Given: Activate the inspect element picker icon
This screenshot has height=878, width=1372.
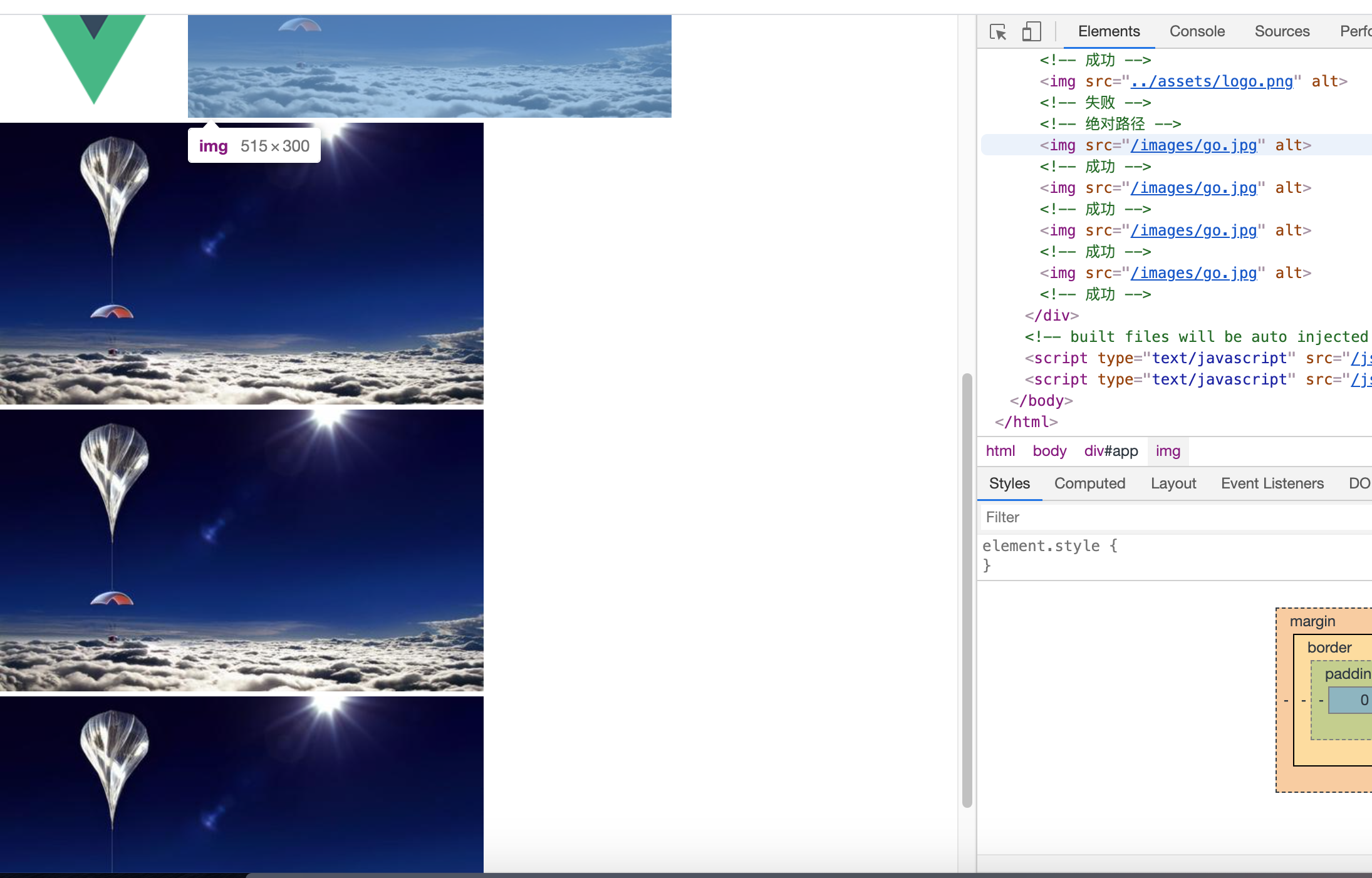Looking at the screenshot, I should click(998, 31).
